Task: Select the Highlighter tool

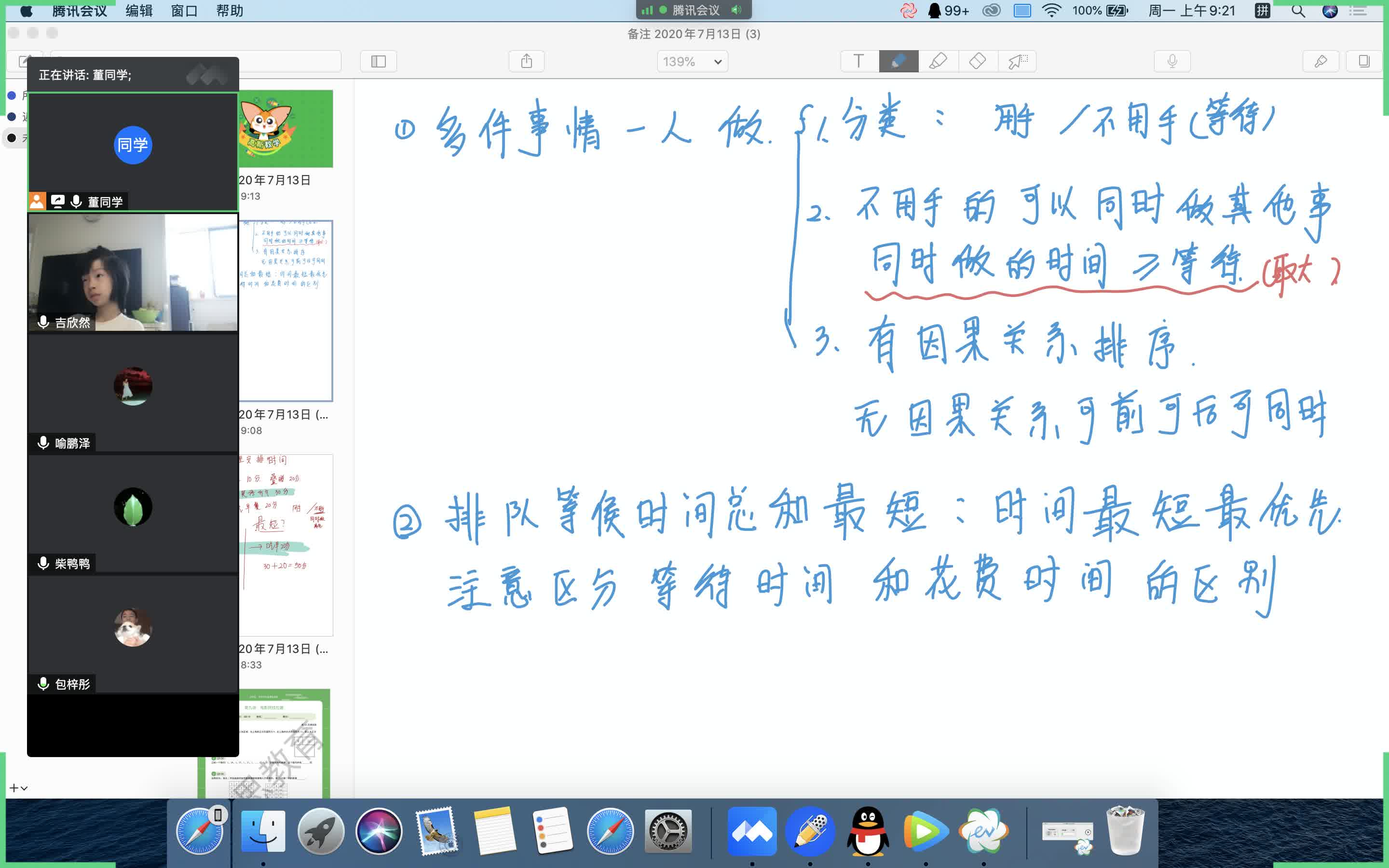Action: click(x=938, y=61)
